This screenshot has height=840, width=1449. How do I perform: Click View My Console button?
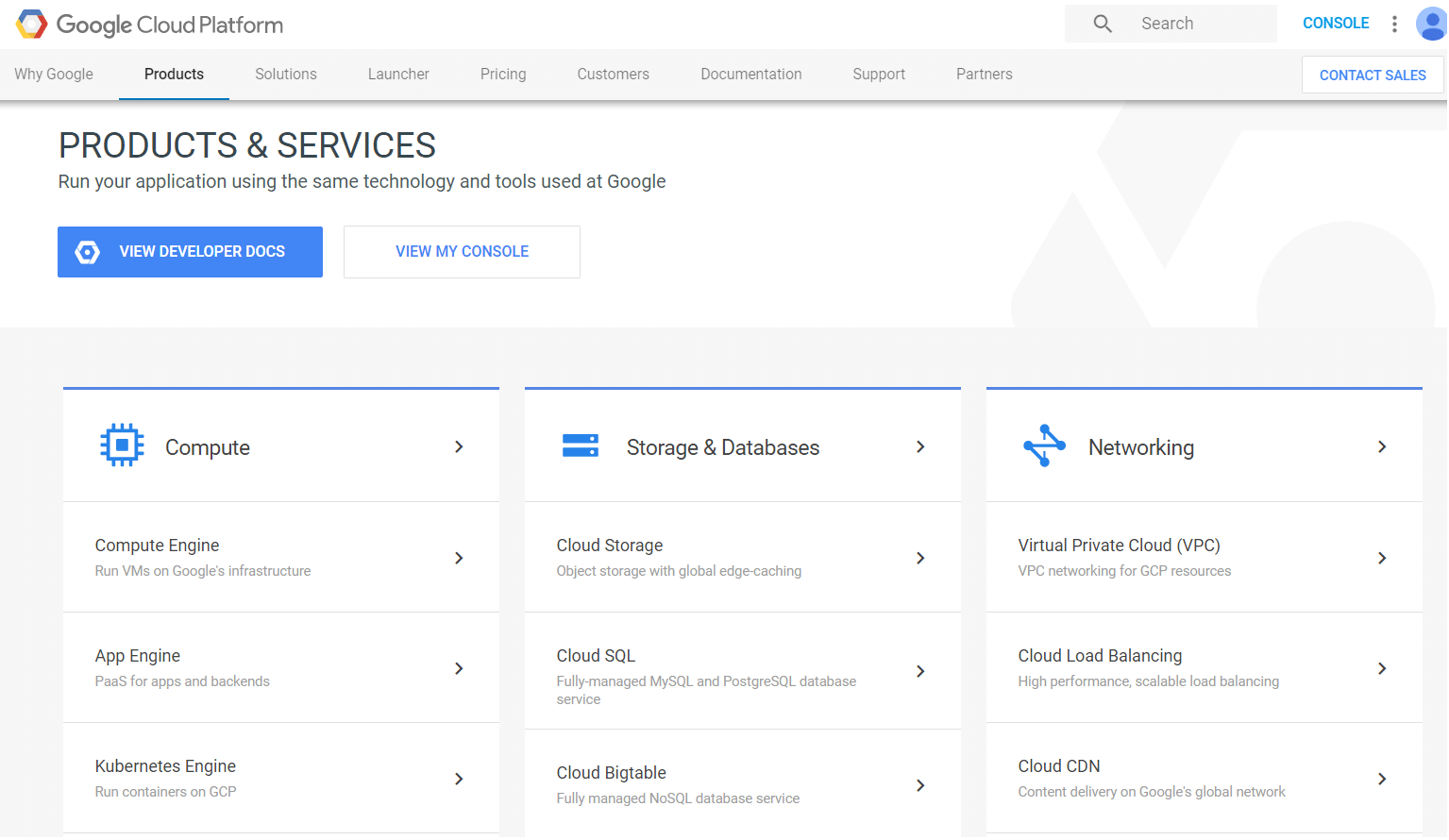[x=462, y=252]
